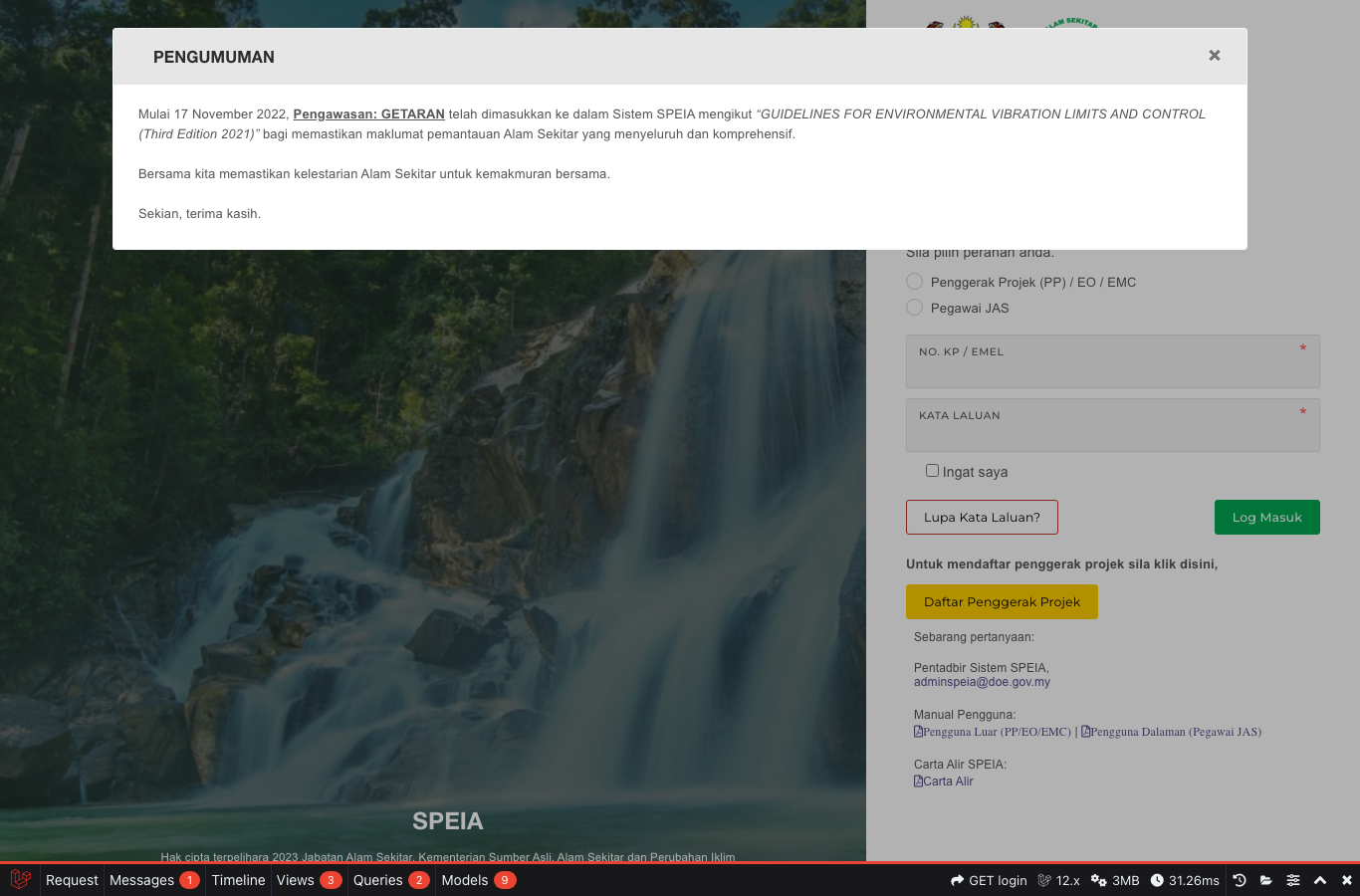
Task: Click the Models count badge 9
Action: click(x=505, y=880)
